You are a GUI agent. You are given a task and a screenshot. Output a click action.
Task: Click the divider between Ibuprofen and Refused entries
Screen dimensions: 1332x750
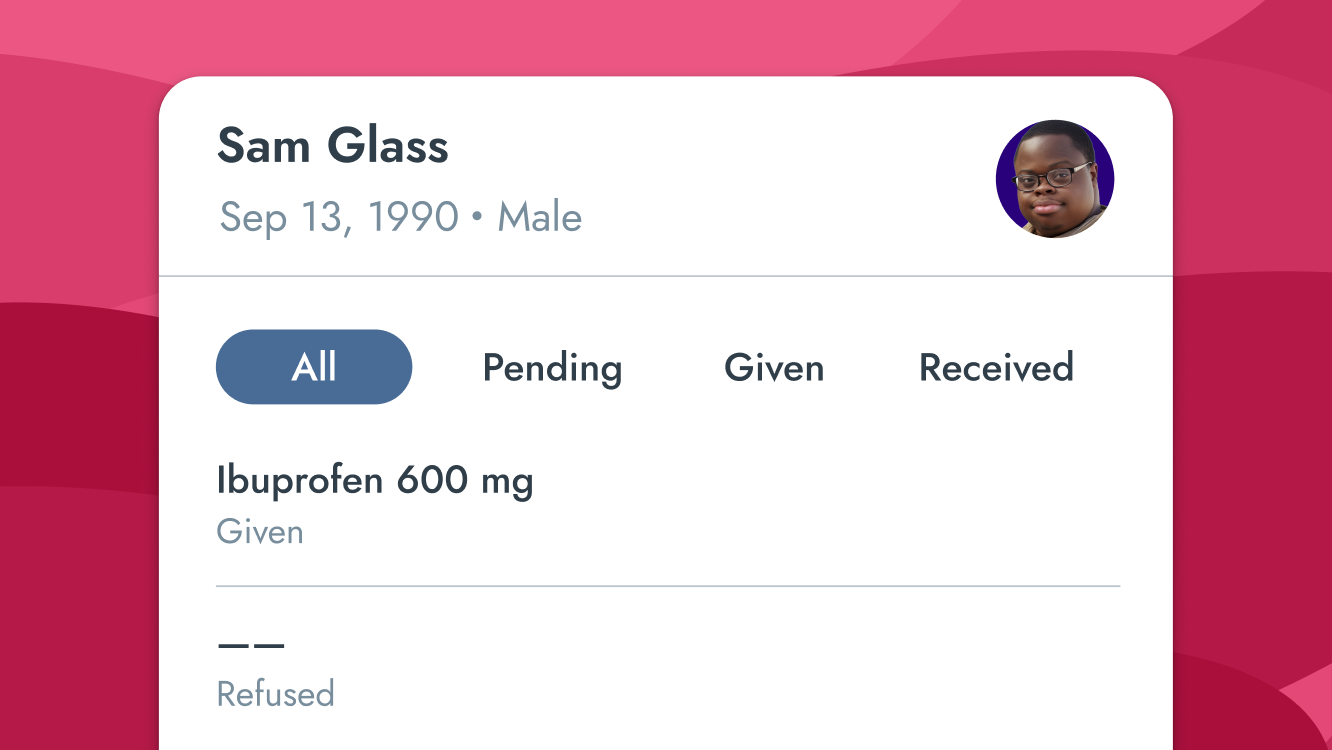[x=668, y=586]
